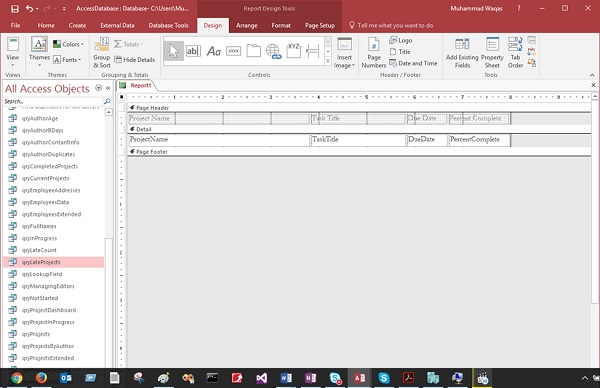The height and width of the screenshot is (388, 600).
Task: Click the Title header button
Action: (x=400, y=52)
